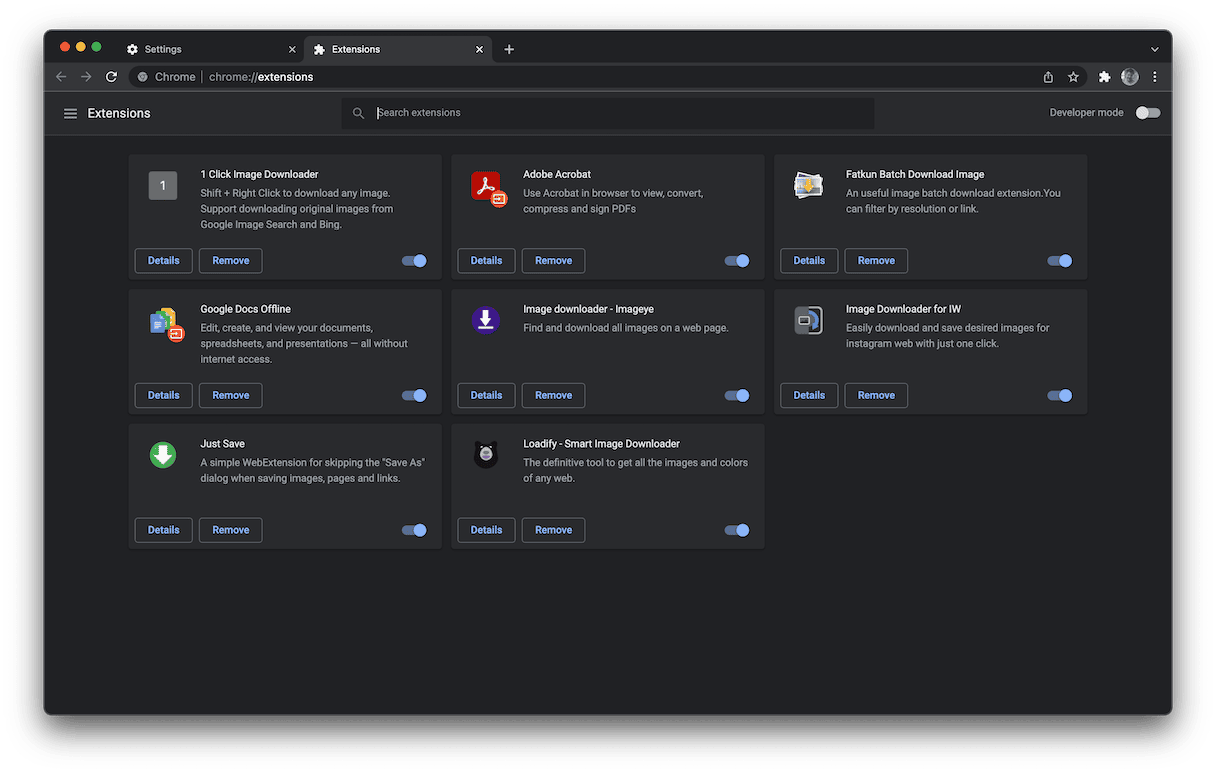Switch to the Settings tab
This screenshot has height=773, width=1216.
(209, 49)
